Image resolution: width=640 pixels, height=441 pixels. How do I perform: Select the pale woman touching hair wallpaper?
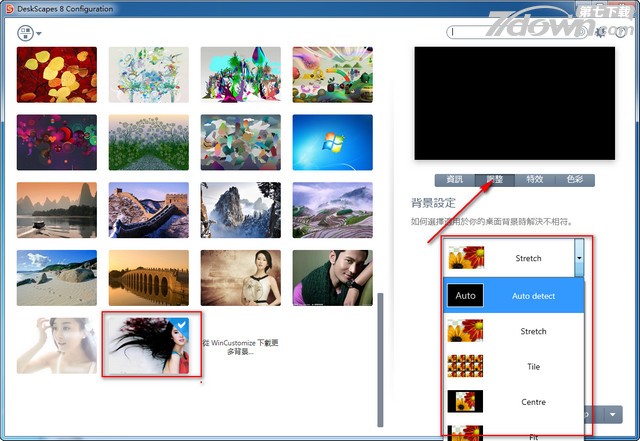57,345
